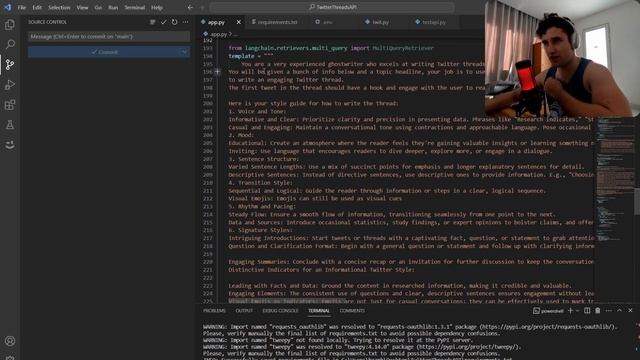Click the '4. Transition Style:' line
Screen dimensions: 640x360
260,182
